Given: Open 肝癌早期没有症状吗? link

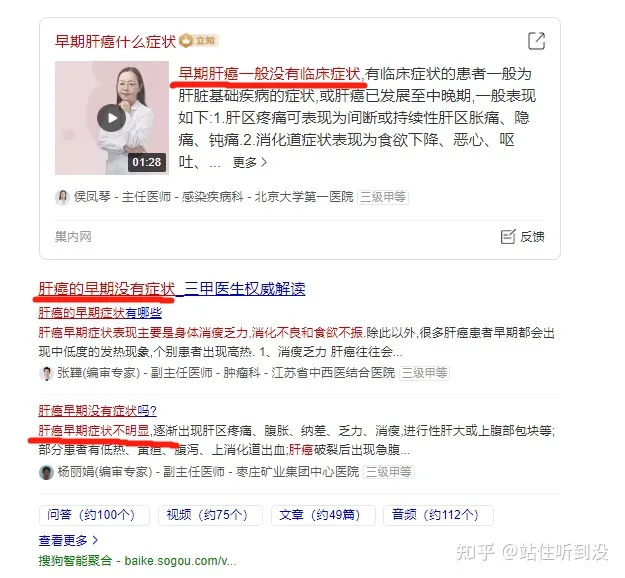Looking at the screenshot, I should 98,411.
